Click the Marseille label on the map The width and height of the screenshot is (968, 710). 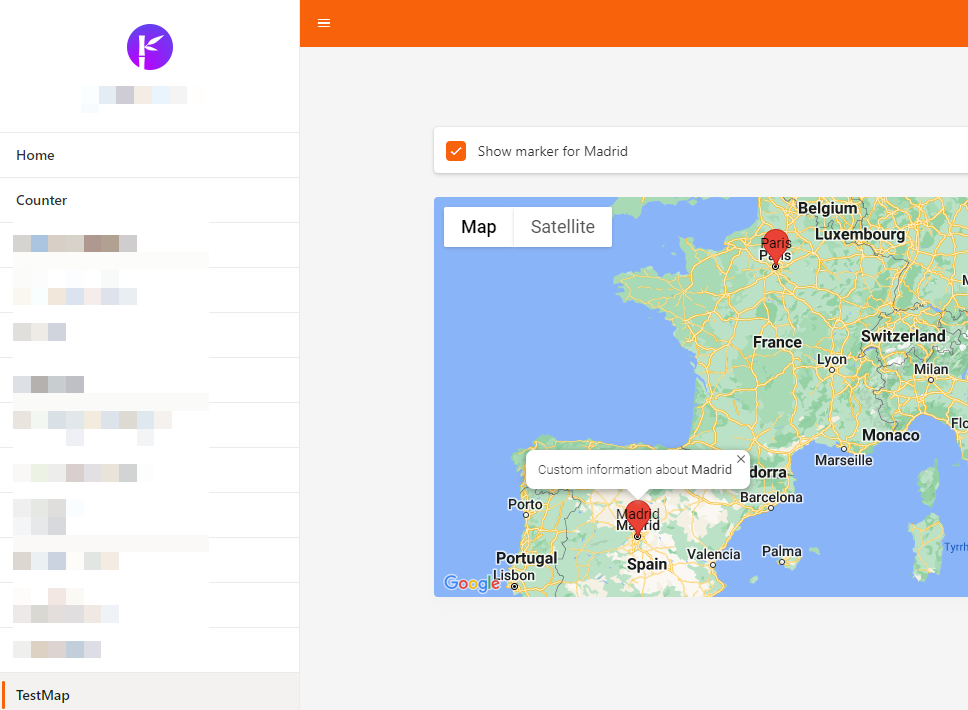tap(843, 460)
